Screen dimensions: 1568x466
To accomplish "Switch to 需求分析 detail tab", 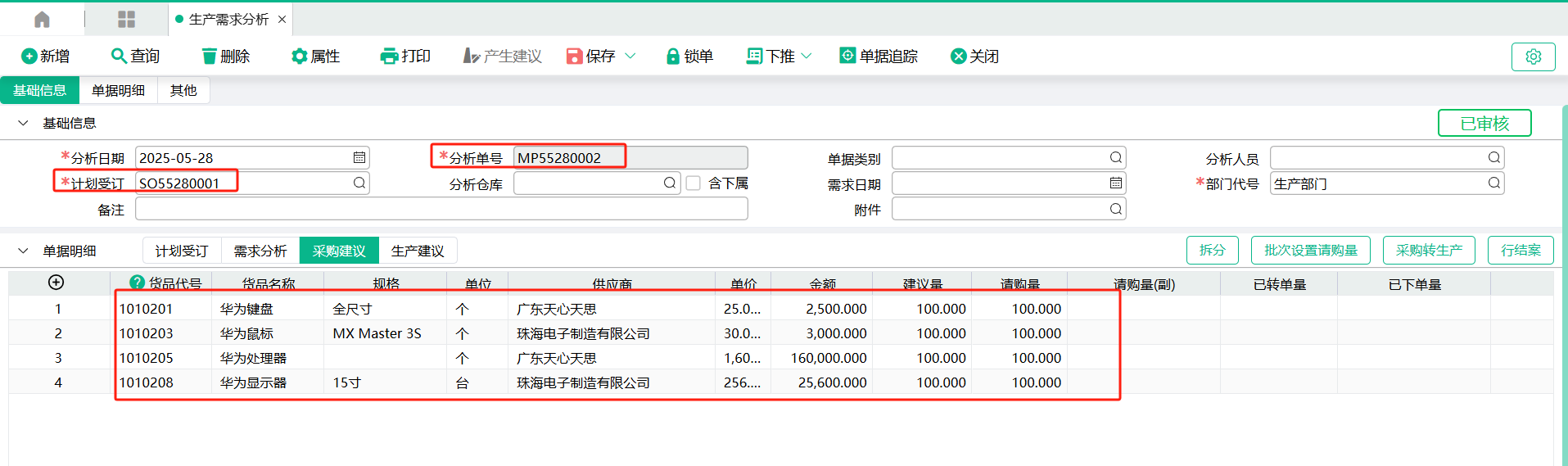I will [260, 251].
